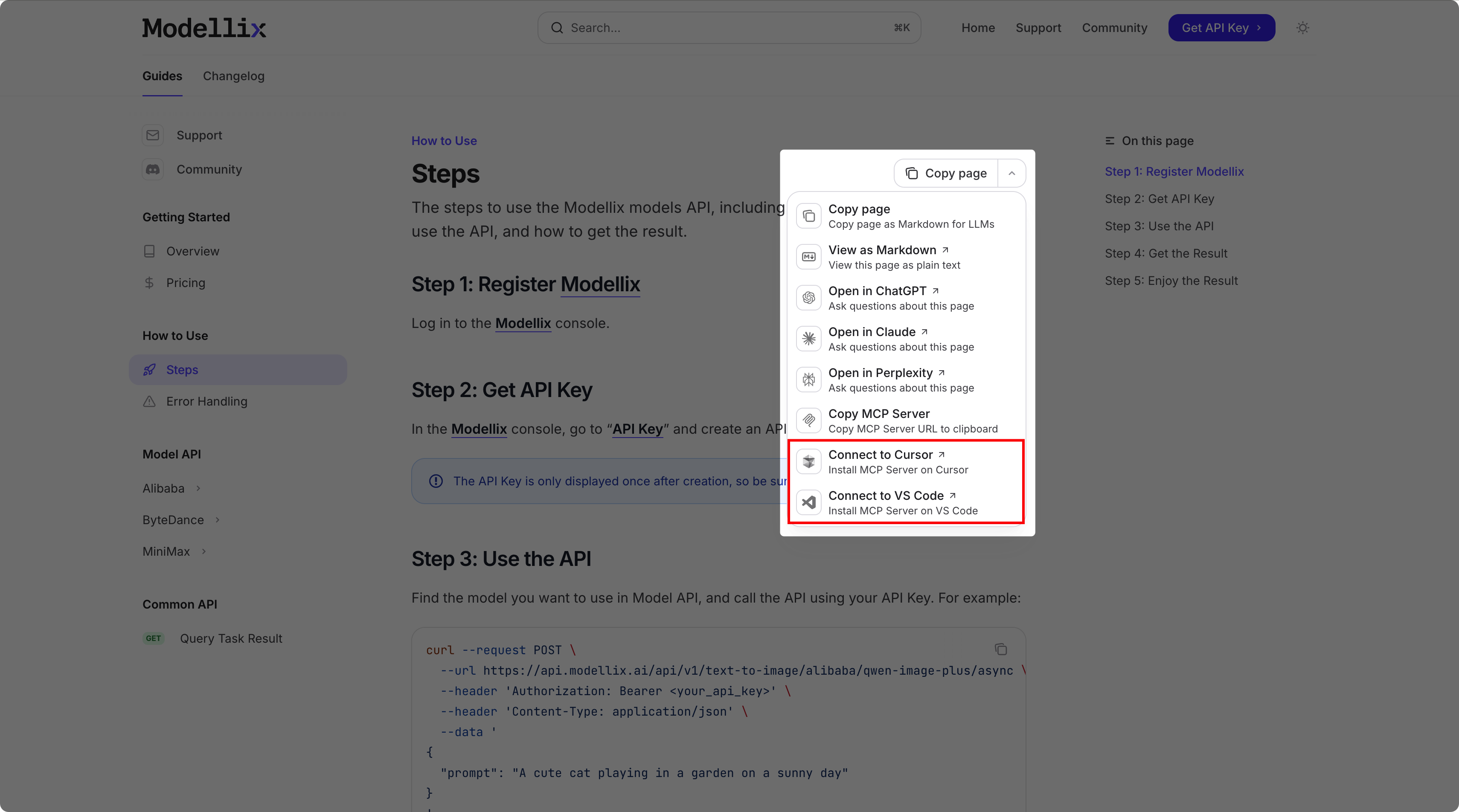Image resolution: width=1459 pixels, height=812 pixels.
Task: Copy the curl code example
Action: pos(1000,650)
